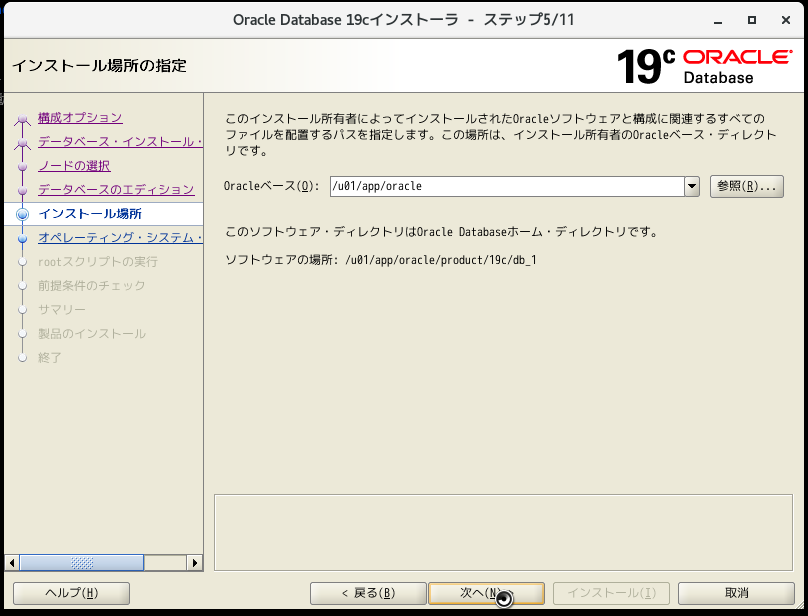Screen dimensions: 808x616
Task: Open the 構成オプション step link
Action: click(80, 118)
